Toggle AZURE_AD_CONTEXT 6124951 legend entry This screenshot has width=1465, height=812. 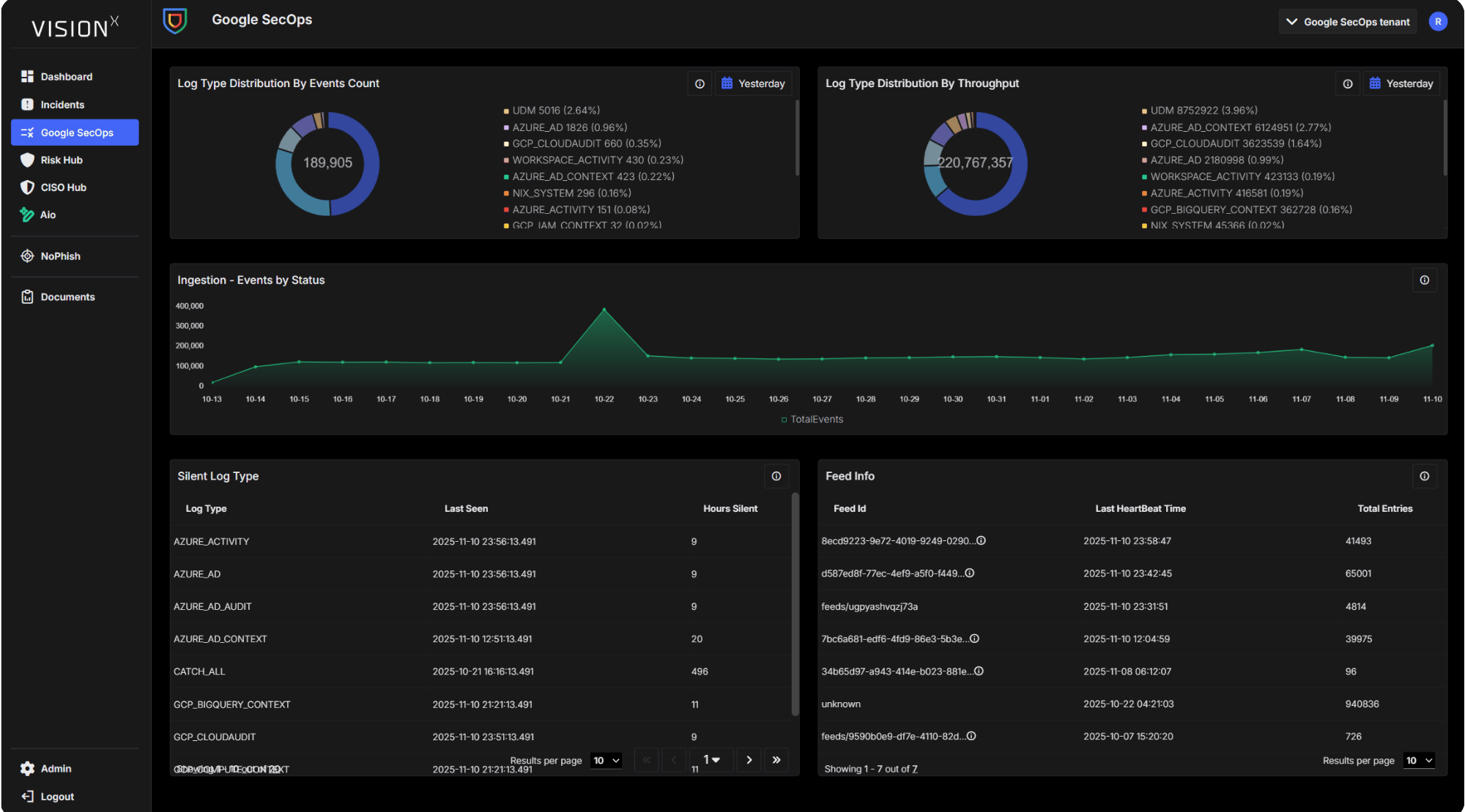1236,127
